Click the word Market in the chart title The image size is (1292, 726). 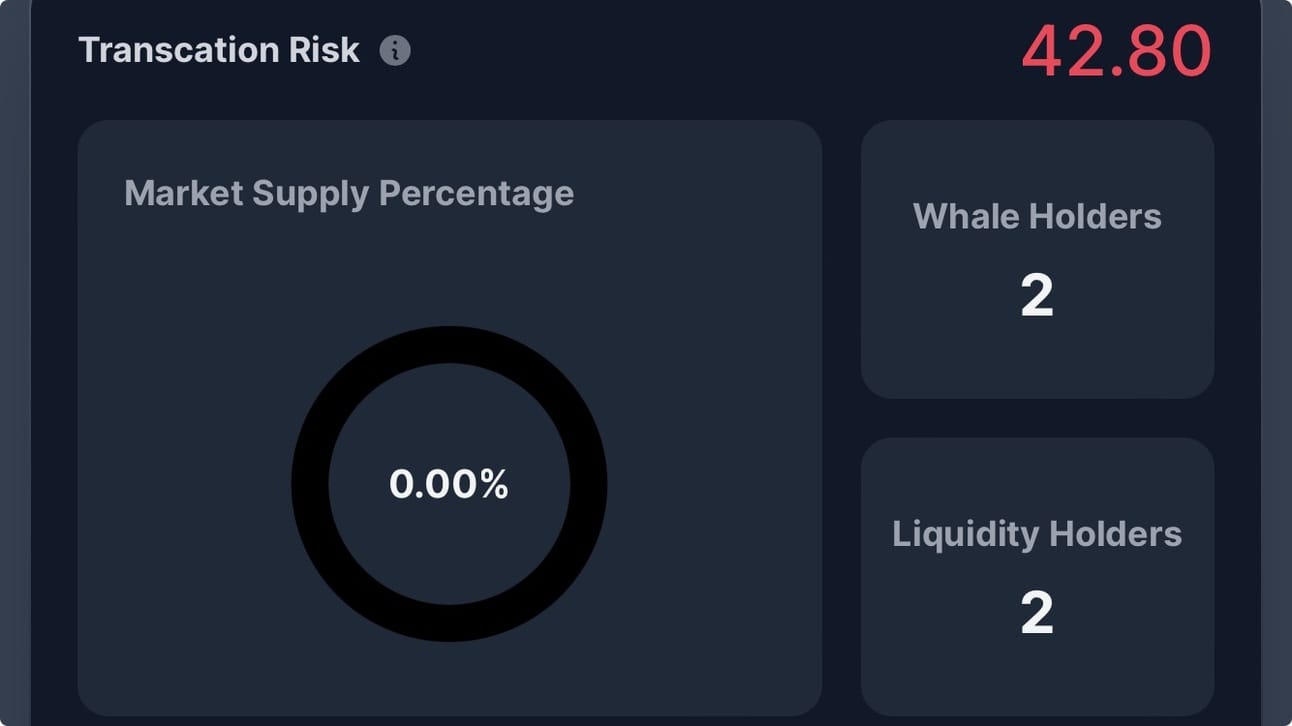(183, 193)
